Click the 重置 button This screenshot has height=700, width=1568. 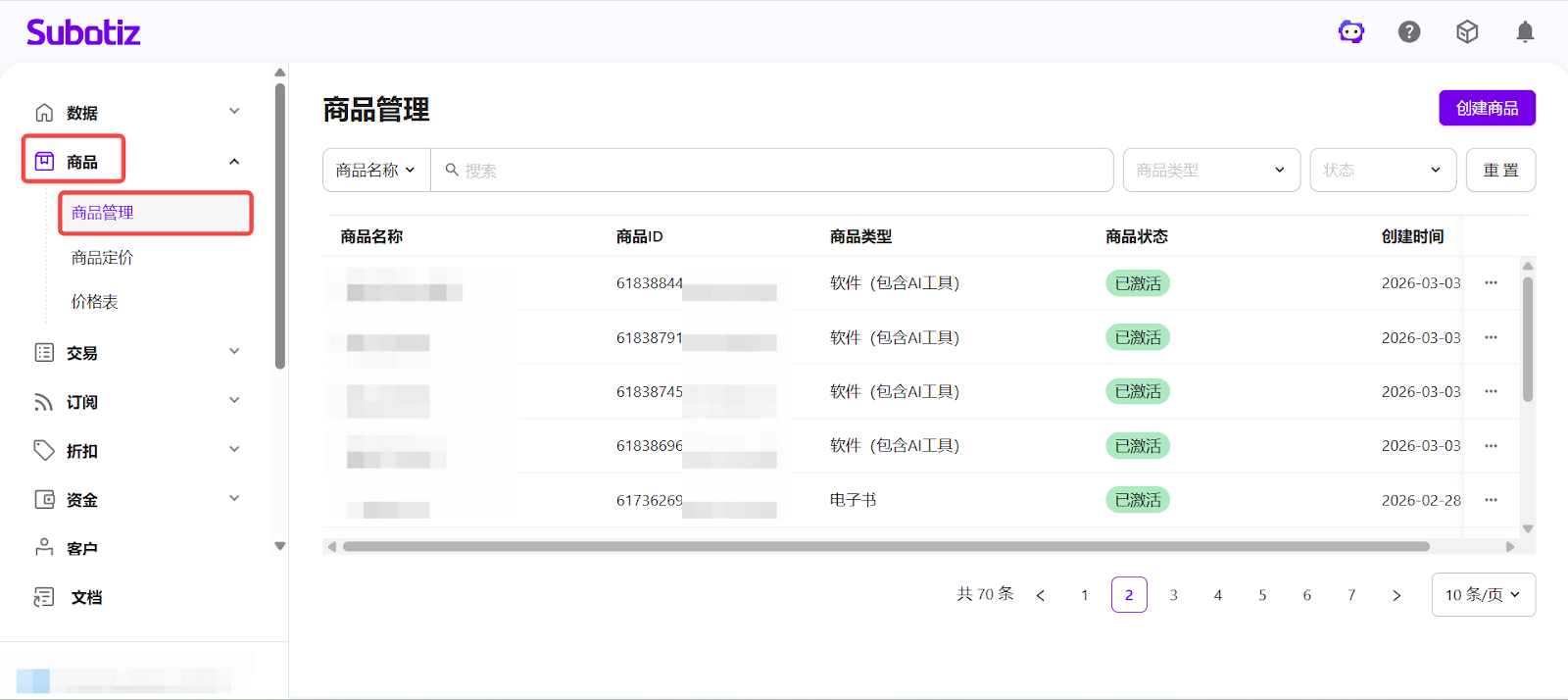click(1500, 171)
